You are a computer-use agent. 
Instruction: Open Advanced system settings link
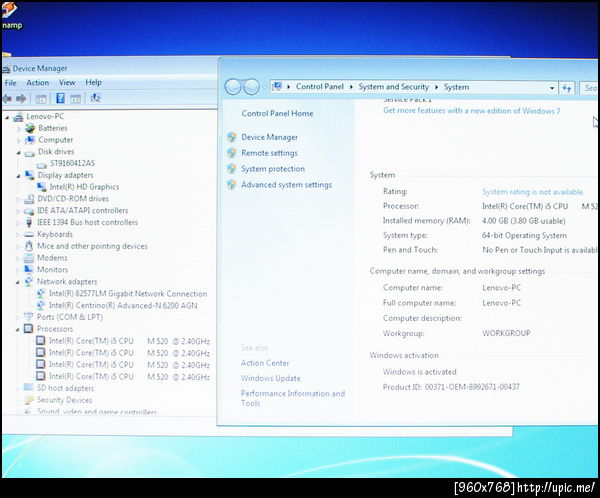[287, 185]
